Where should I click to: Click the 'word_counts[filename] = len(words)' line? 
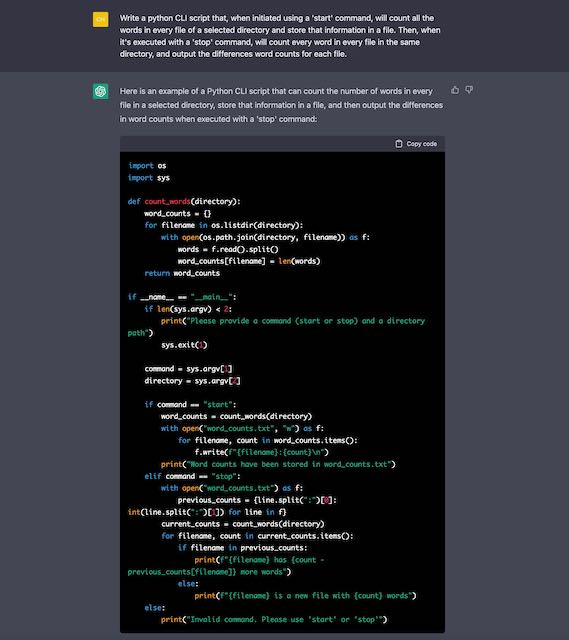(x=249, y=261)
